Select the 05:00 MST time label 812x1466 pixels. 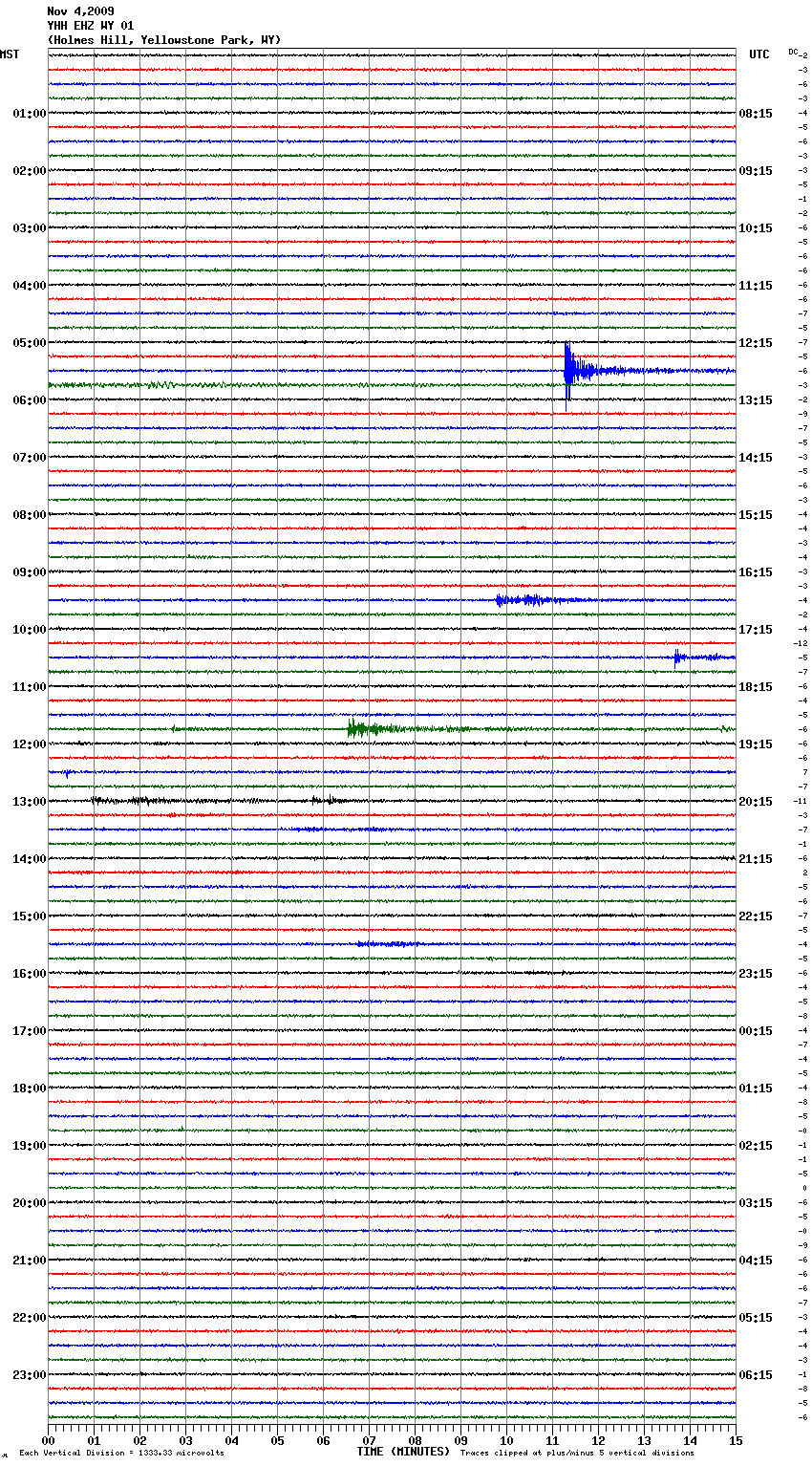30,343
